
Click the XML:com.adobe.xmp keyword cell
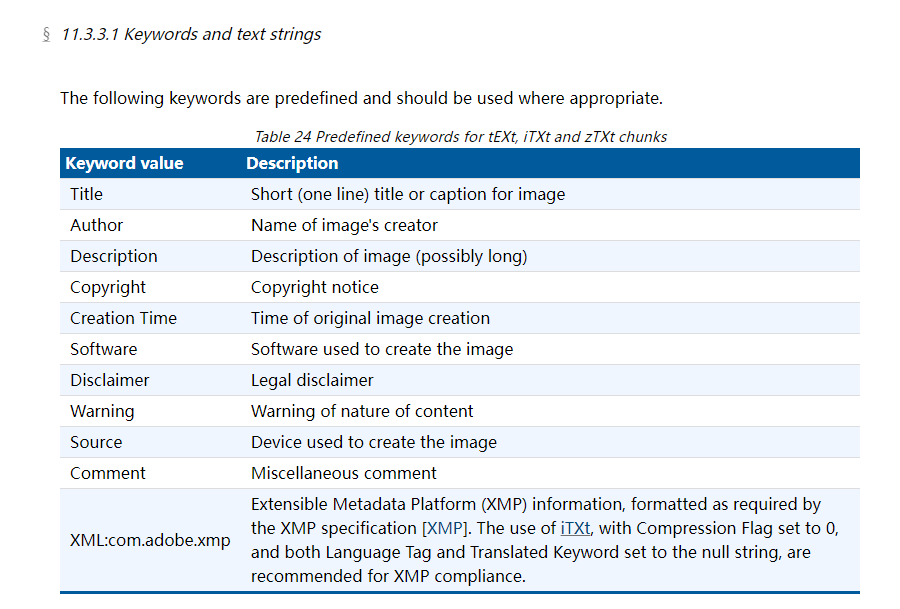pyautogui.click(x=150, y=540)
